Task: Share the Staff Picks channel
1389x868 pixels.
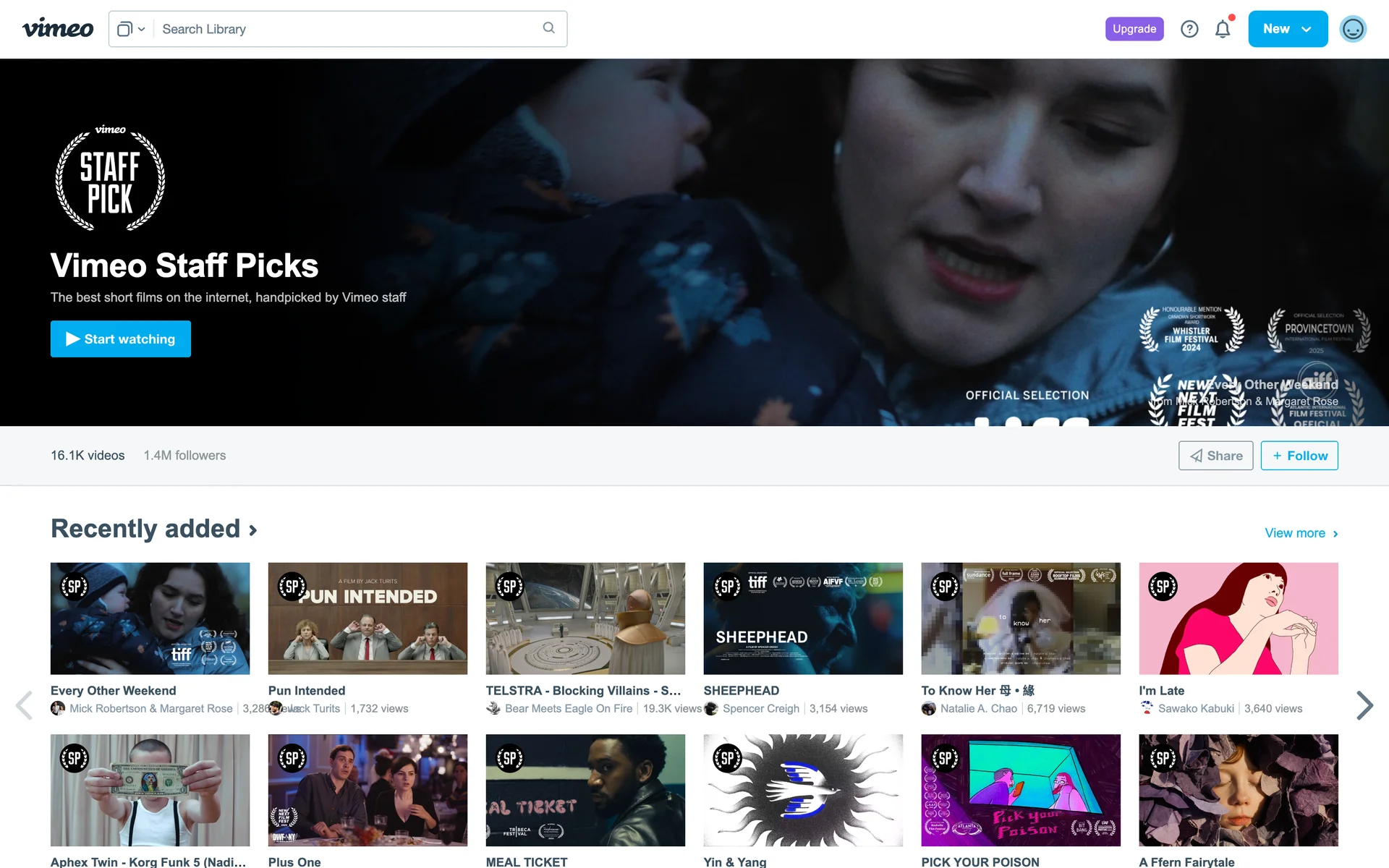Action: click(x=1215, y=456)
